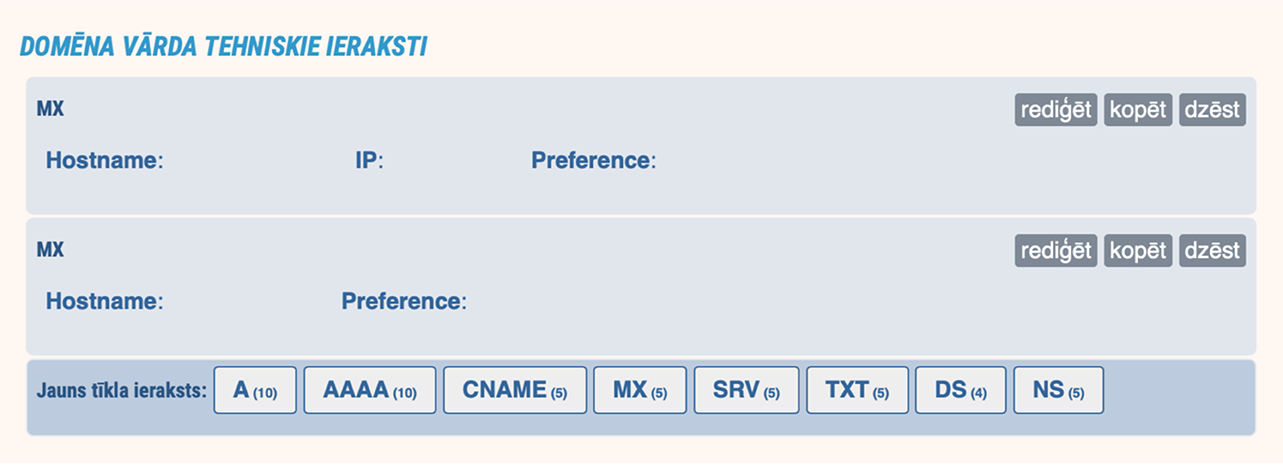Image resolution: width=1283 pixels, height=467 pixels.
Task: Click Hostname label in the record without IP
Action: coord(104,301)
